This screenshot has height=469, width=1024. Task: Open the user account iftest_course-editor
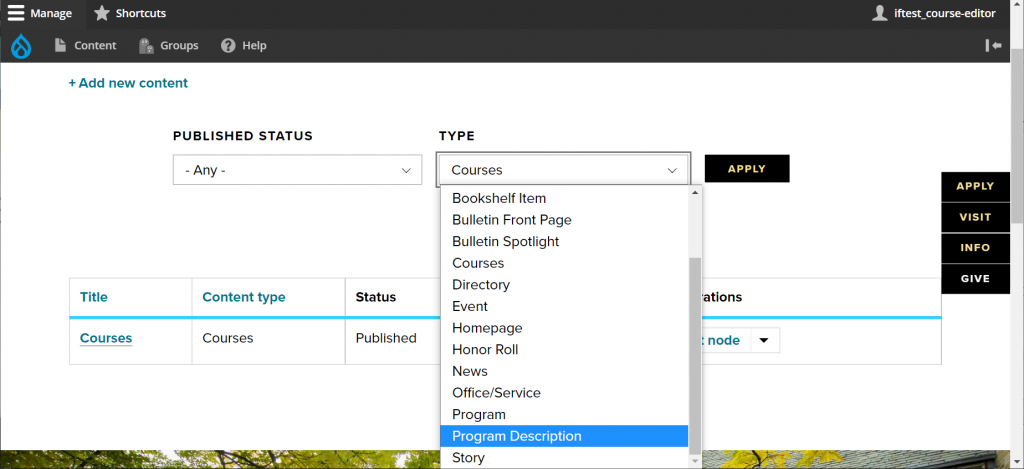tap(934, 13)
